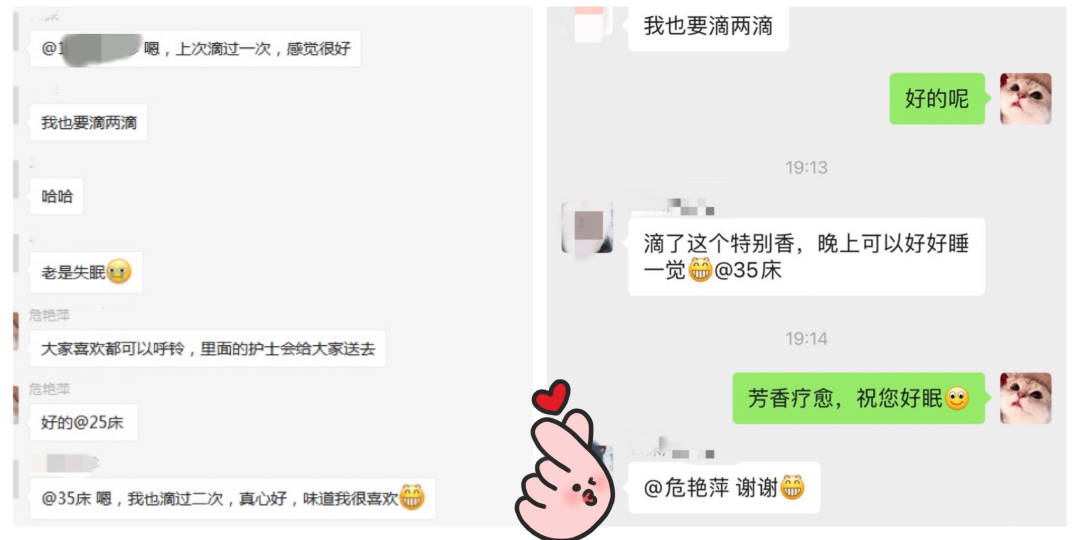Select the 哈哈 message bubble
The image size is (1080, 540).
pyautogui.click(x=57, y=197)
